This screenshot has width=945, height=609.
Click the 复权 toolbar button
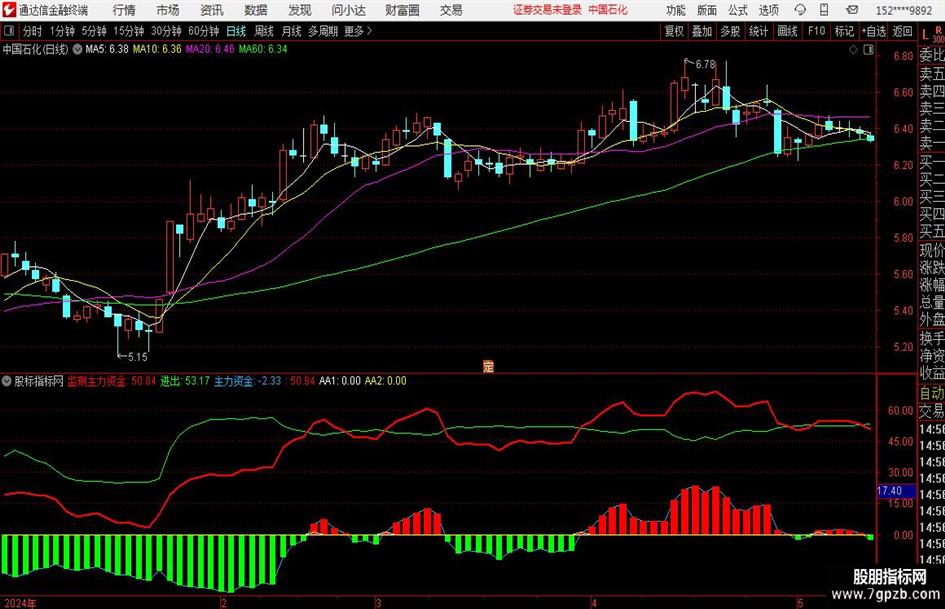pyautogui.click(x=674, y=31)
